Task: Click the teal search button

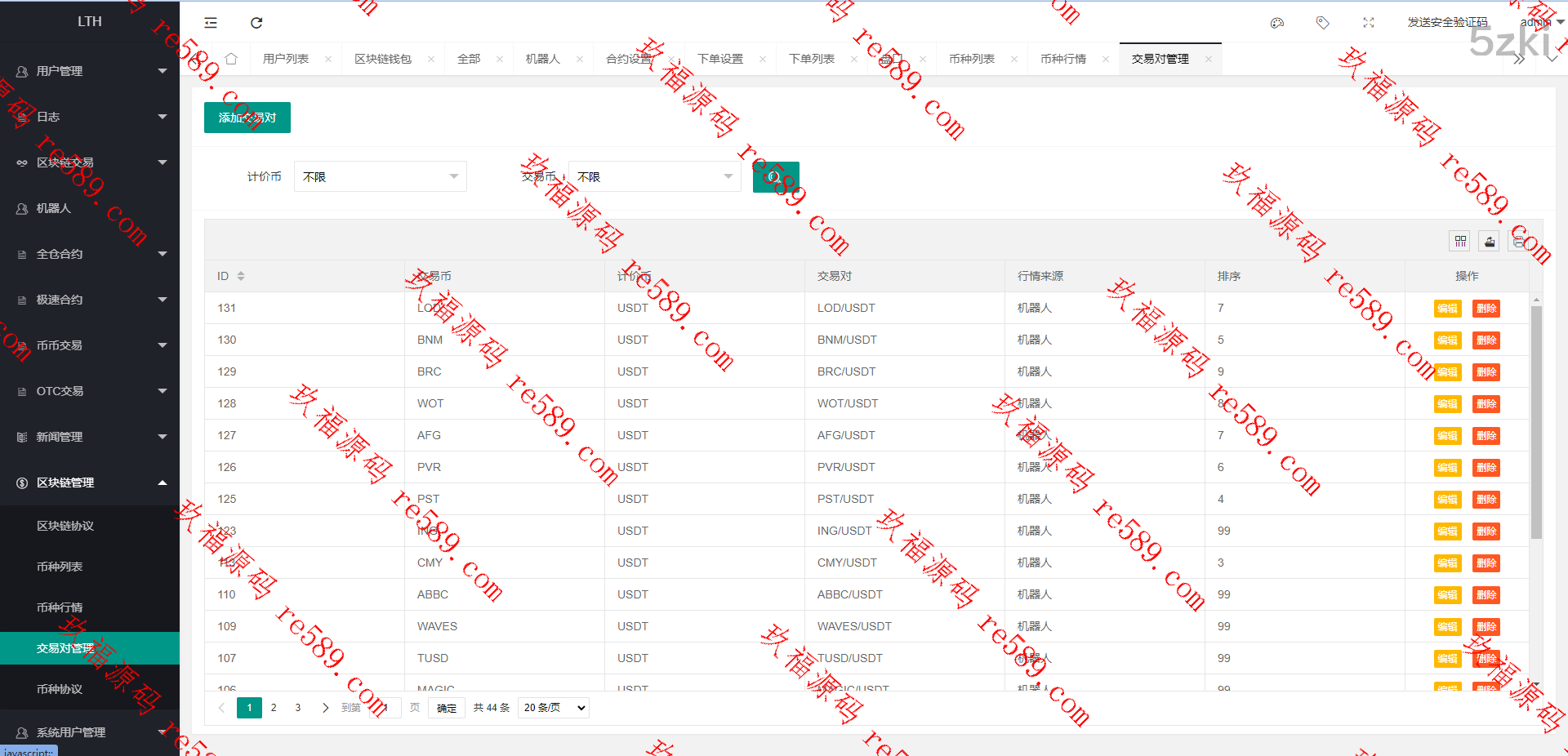Action: (776, 176)
